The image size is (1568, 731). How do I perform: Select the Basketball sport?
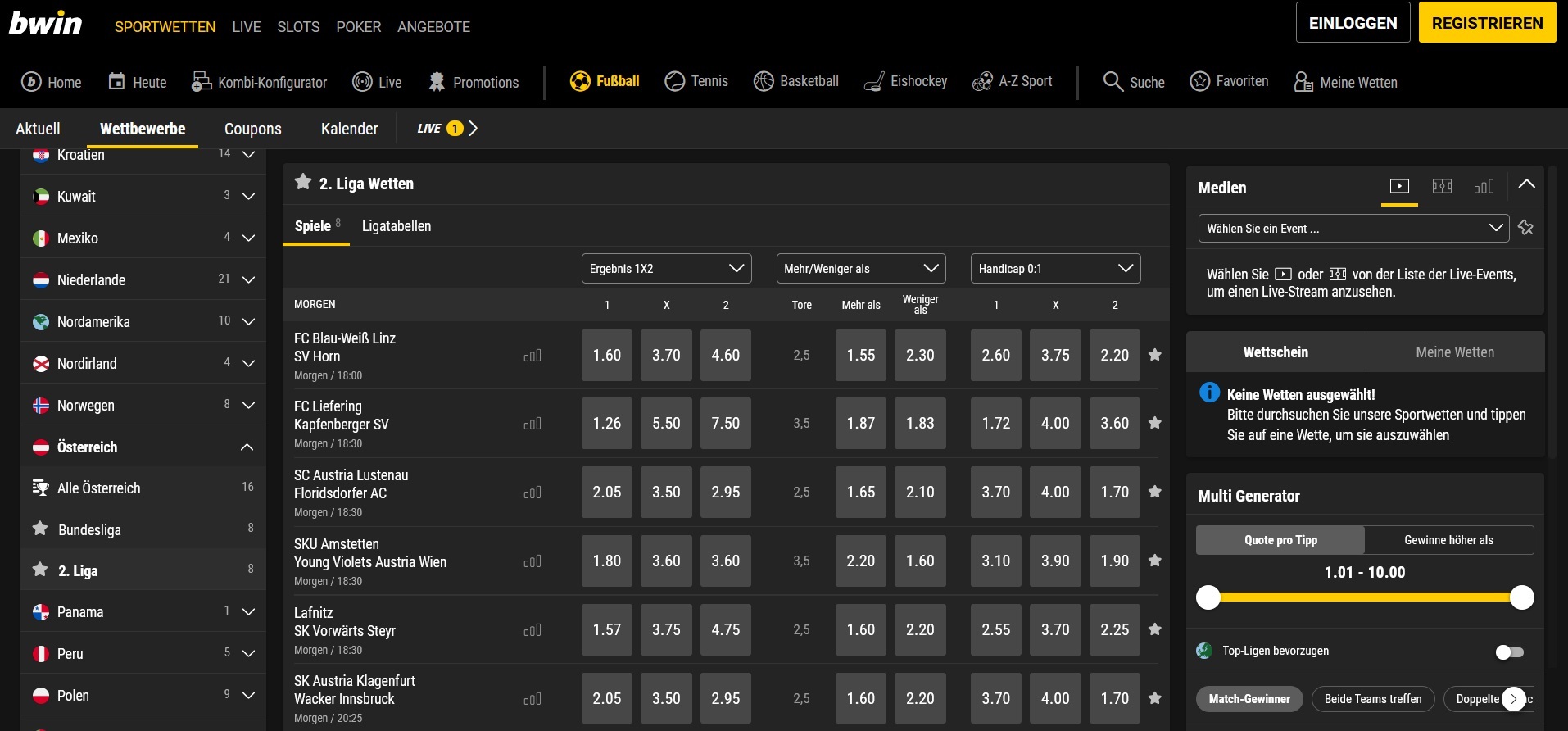click(796, 81)
